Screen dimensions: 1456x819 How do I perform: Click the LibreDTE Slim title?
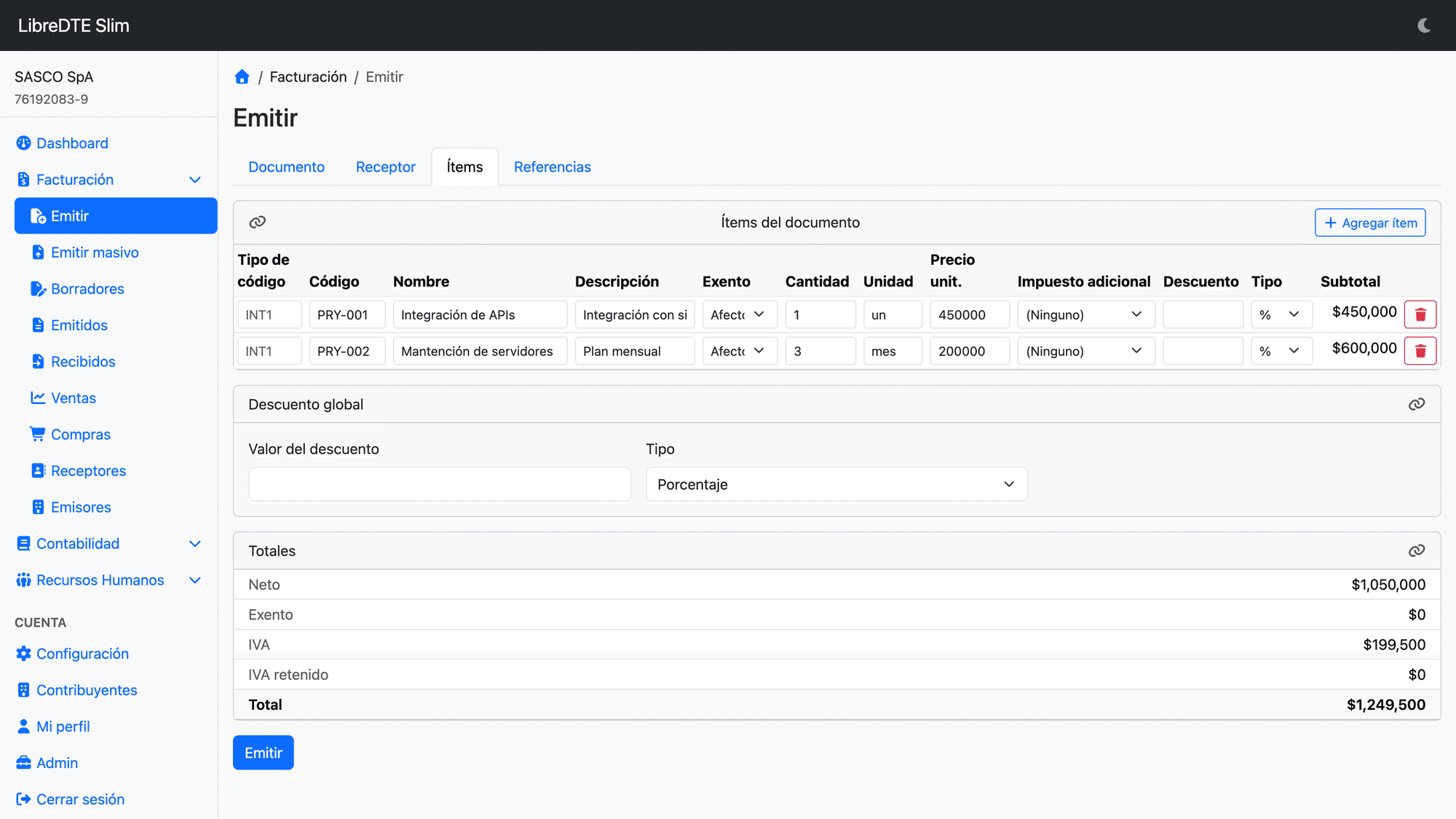tap(74, 25)
